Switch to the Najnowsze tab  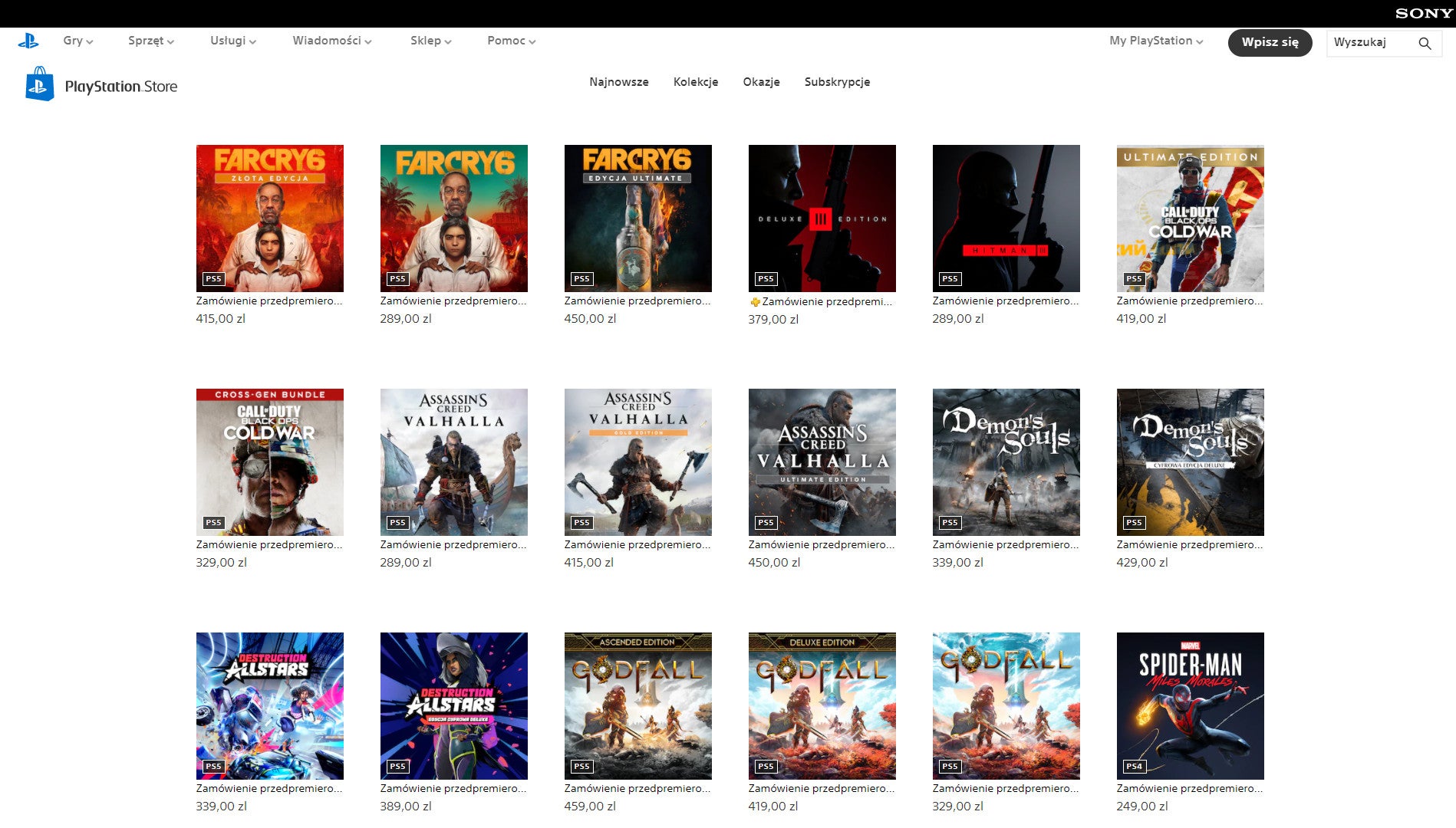tap(619, 82)
